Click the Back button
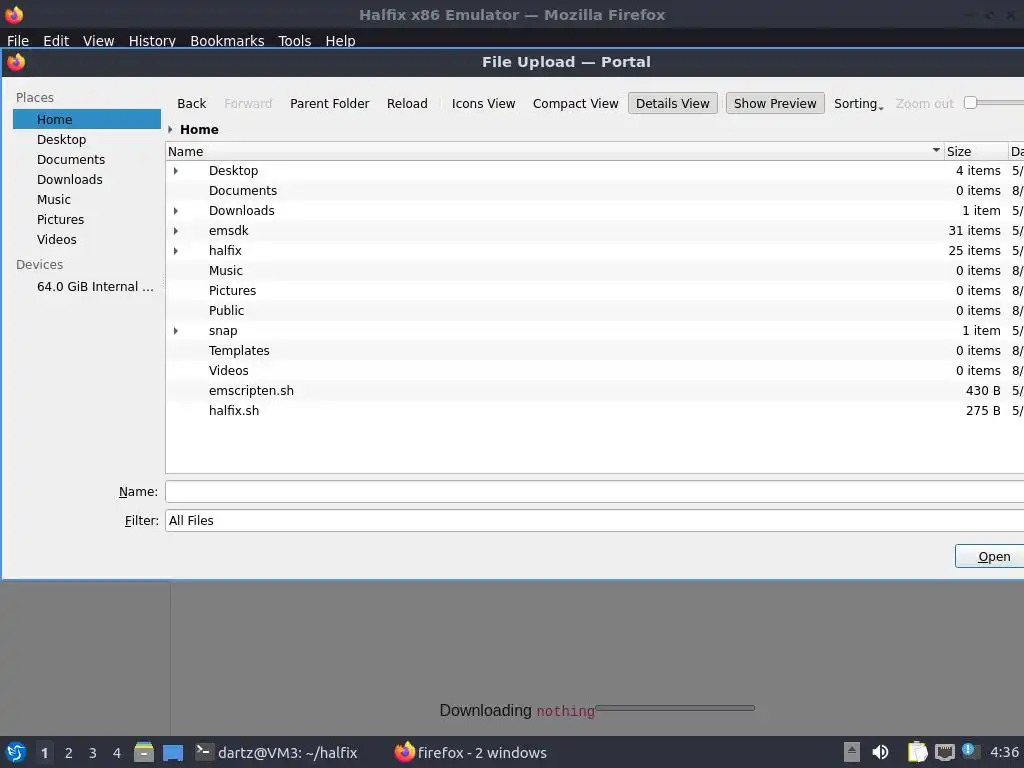Viewport: 1024px width, 768px height. pyautogui.click(x=191, y=103)
